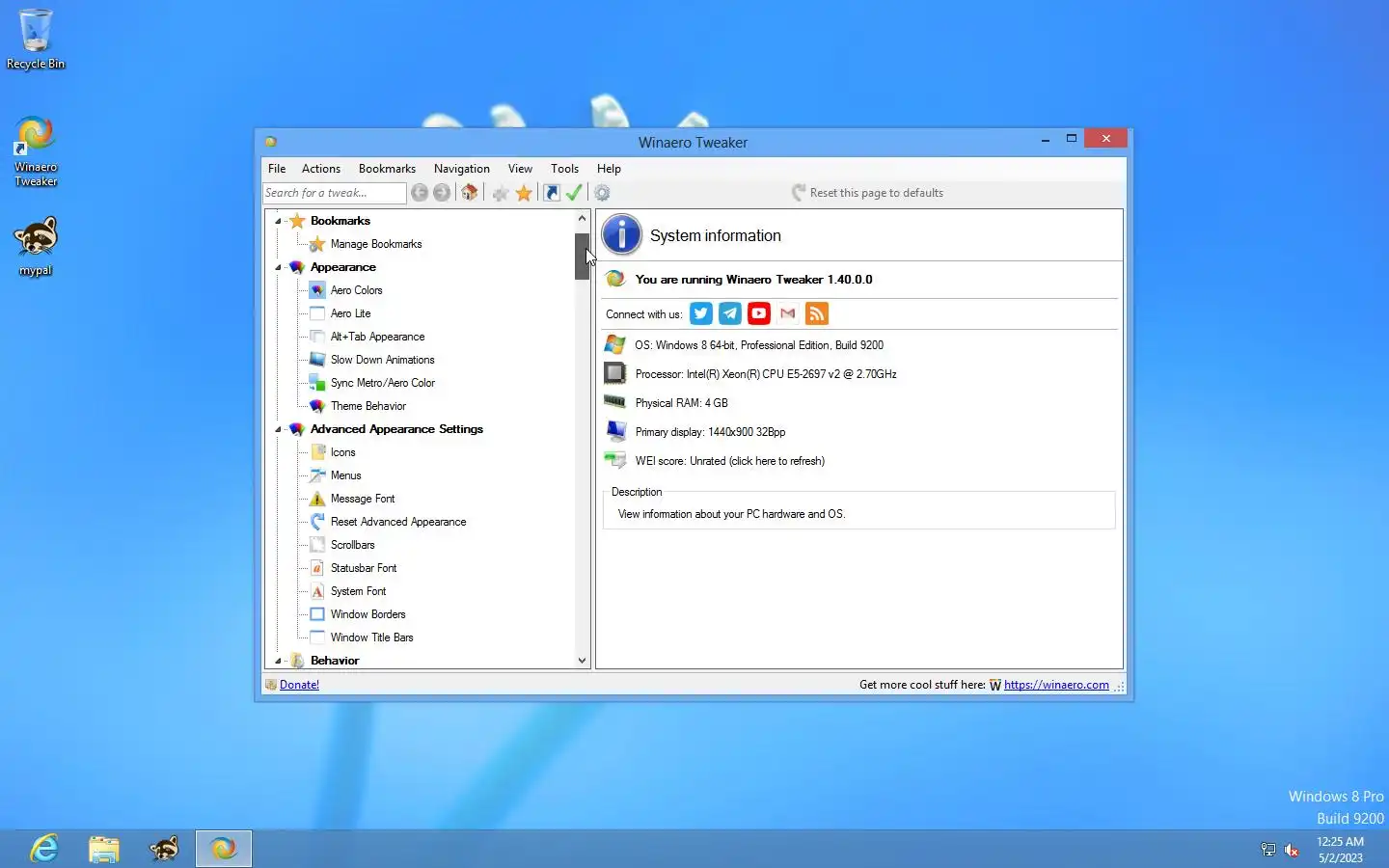Viewport: 1389px width, 868px height.
Task: Click the search for a tweak field
Action: [x=334, y=193]
